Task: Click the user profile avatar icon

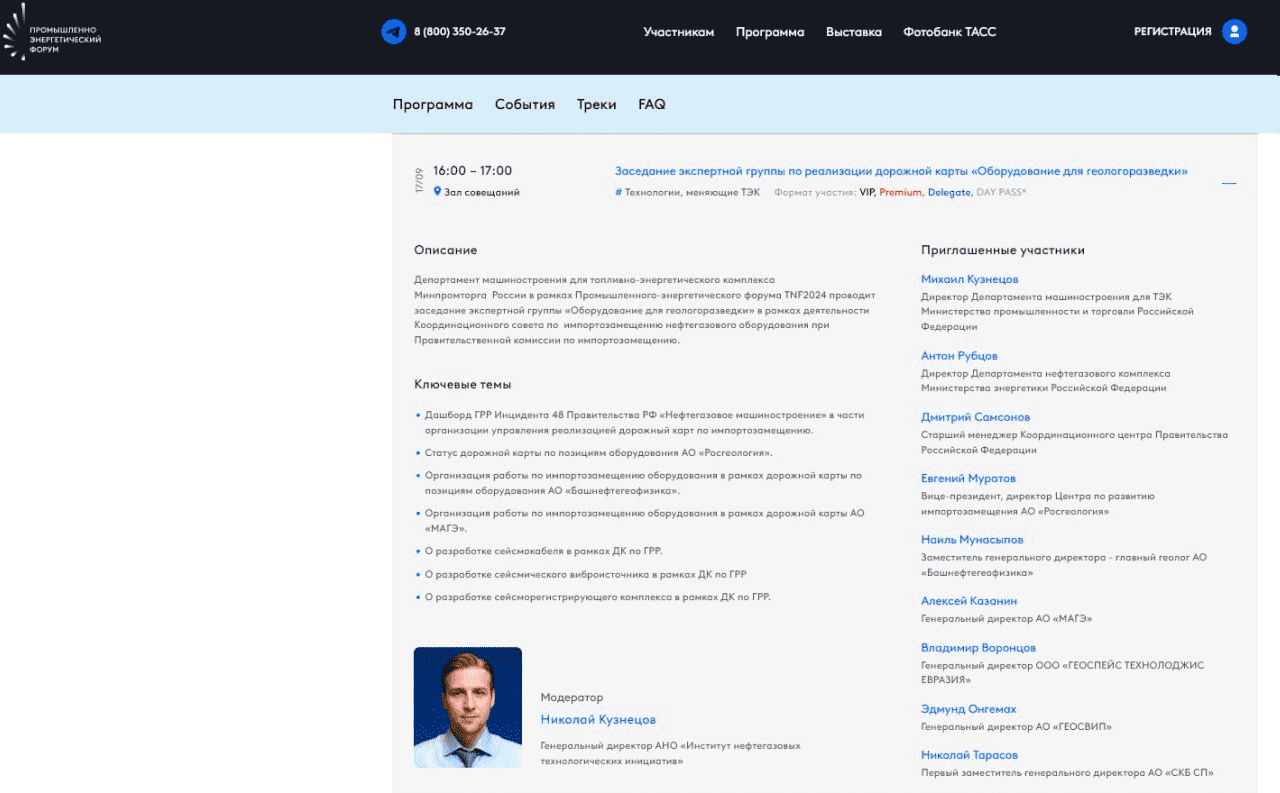Action: (1235, 32)
